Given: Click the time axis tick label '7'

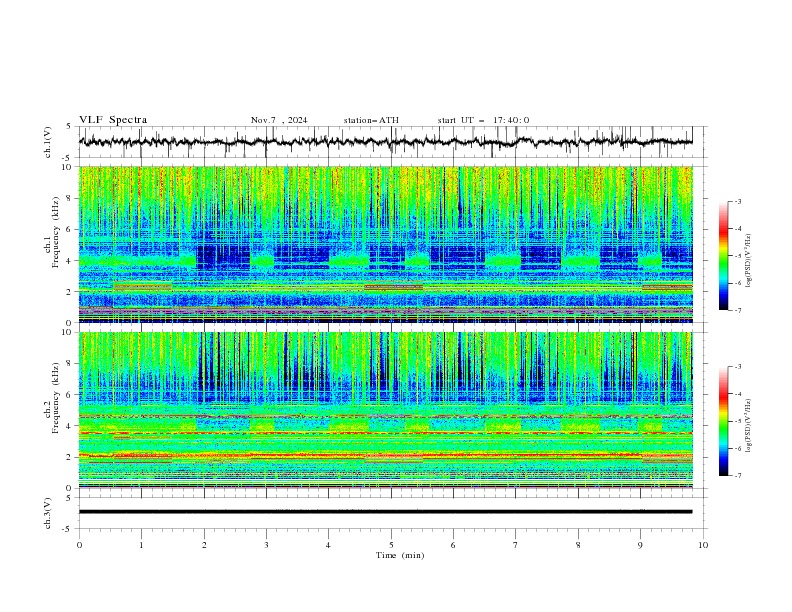Looking at the screenshot, I should [516, 545].
